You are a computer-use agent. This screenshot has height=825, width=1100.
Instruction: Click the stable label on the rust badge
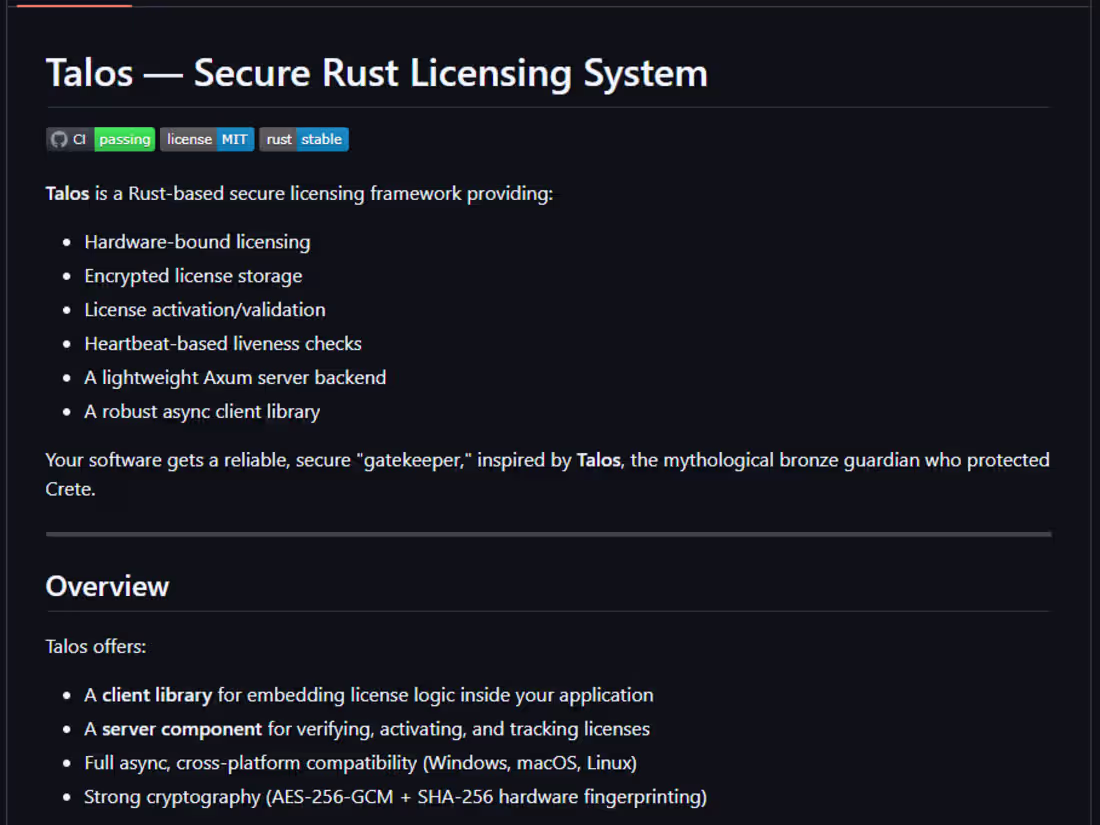[x=322, y=139]
